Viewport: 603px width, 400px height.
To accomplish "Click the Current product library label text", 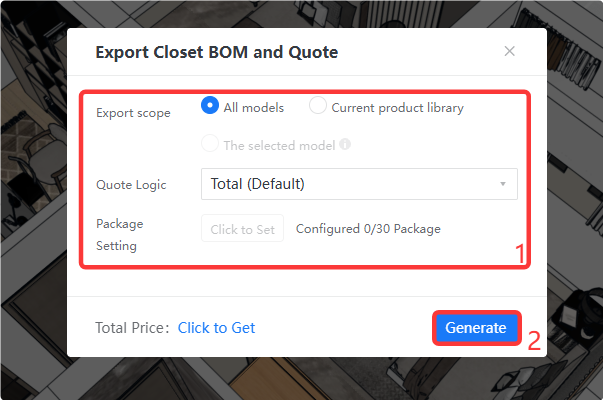I will (x=398, y=108).
